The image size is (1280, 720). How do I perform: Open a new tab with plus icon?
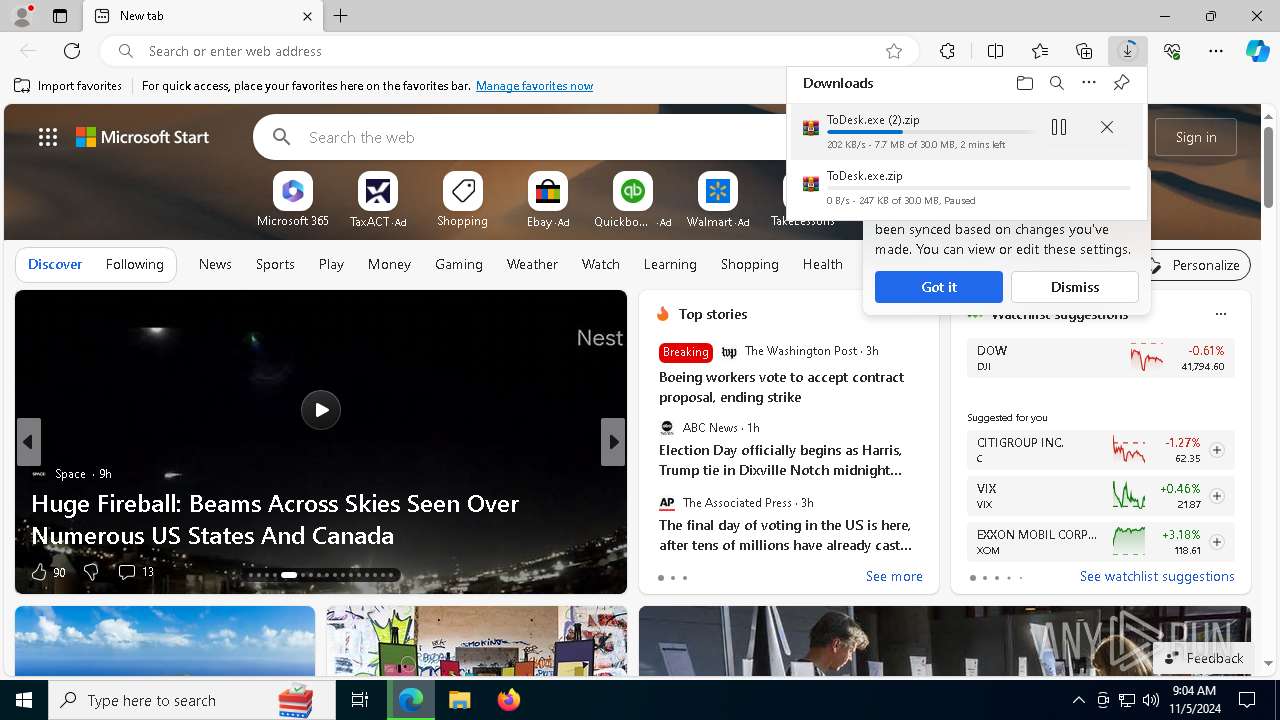pos(341,16)
